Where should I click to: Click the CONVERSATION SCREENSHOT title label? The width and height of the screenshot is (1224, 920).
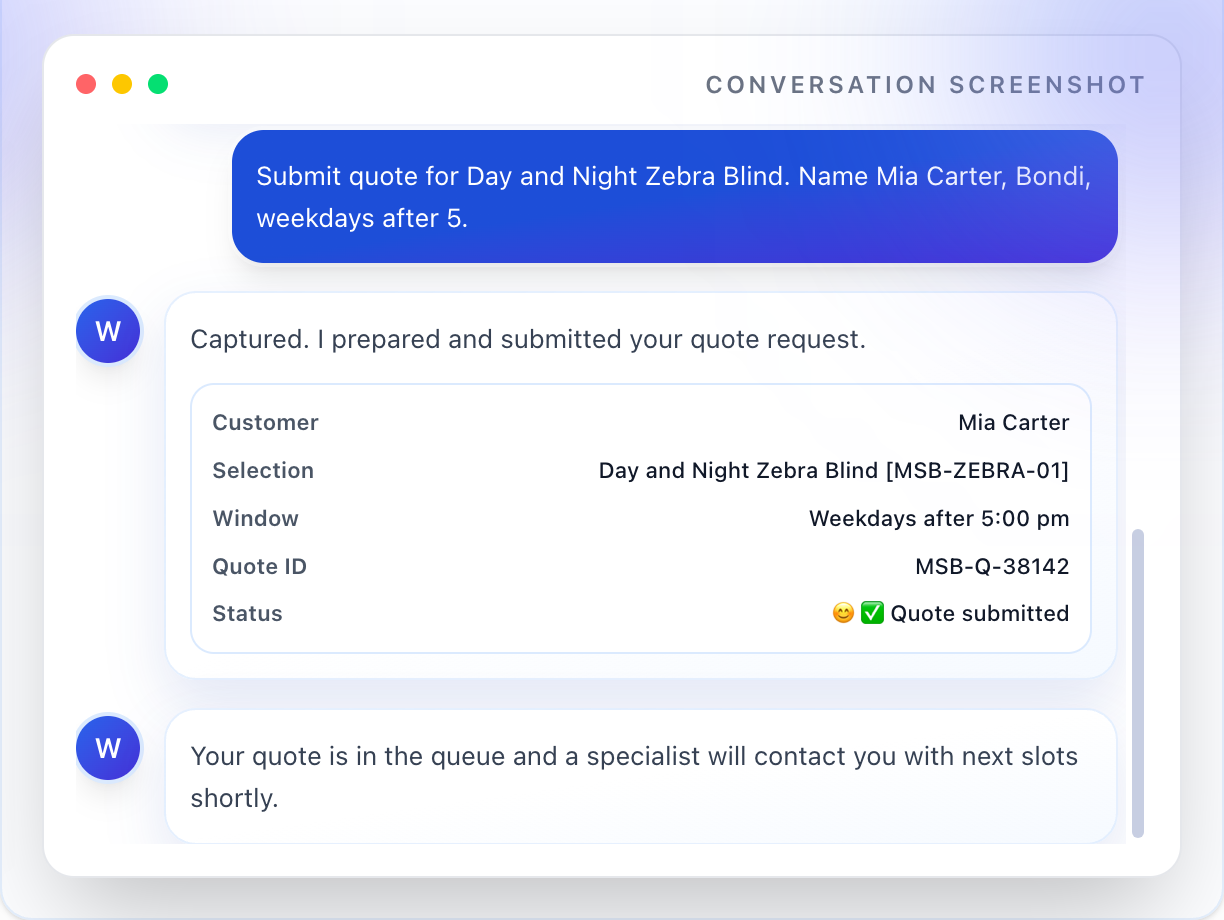tap(925, 85)
